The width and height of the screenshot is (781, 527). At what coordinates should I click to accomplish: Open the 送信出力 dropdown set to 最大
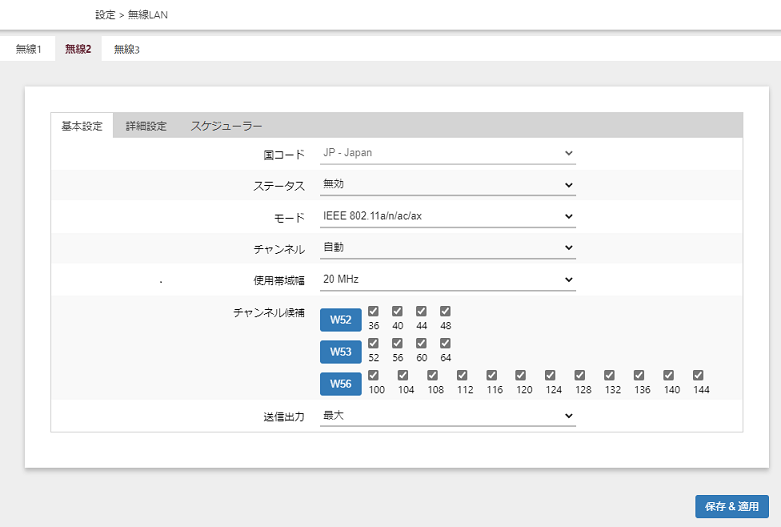pyautogui.click(x=448, y=415)
